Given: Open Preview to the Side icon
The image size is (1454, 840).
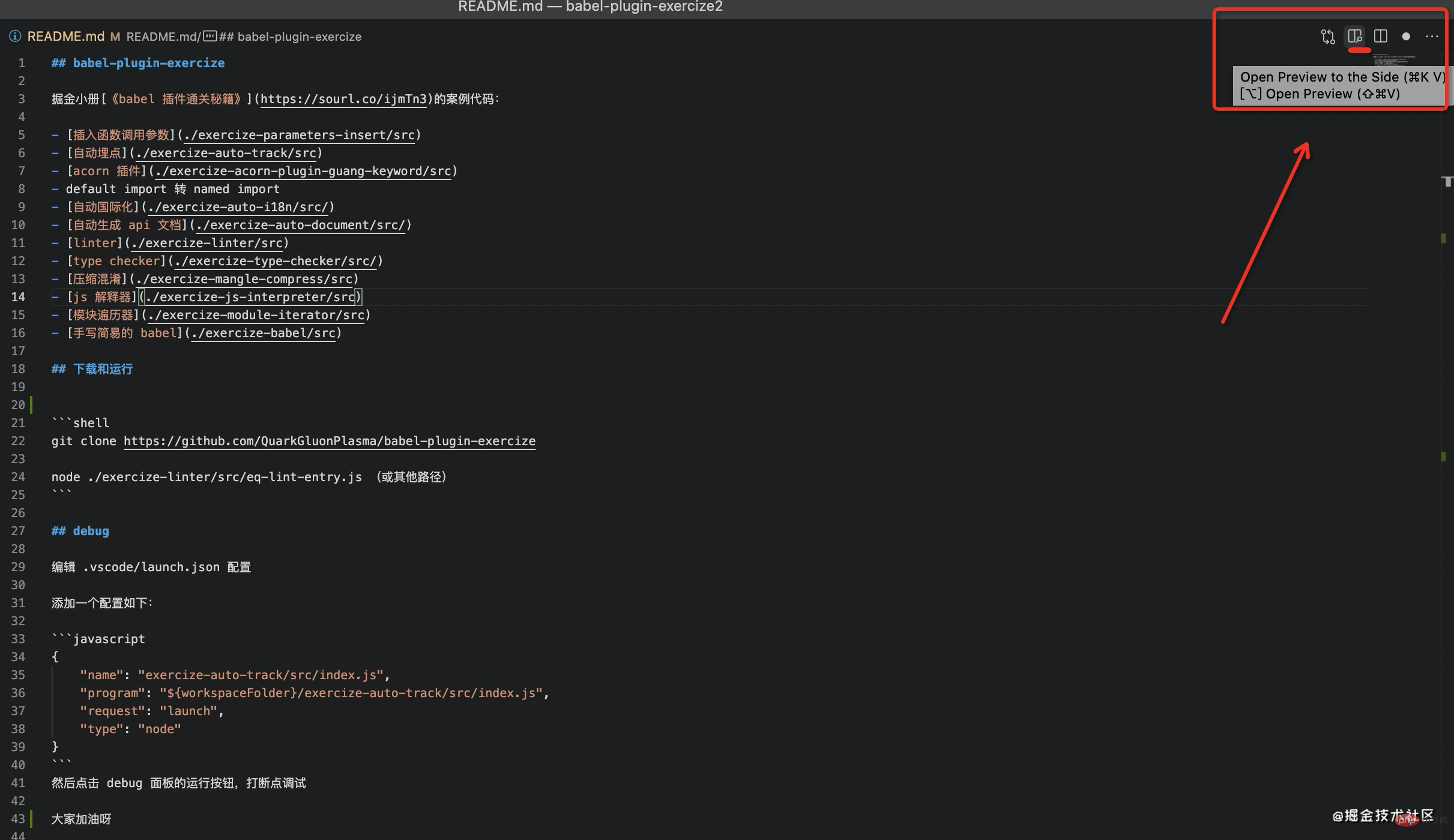Looking at the screenshot, I should (1355, 37).
